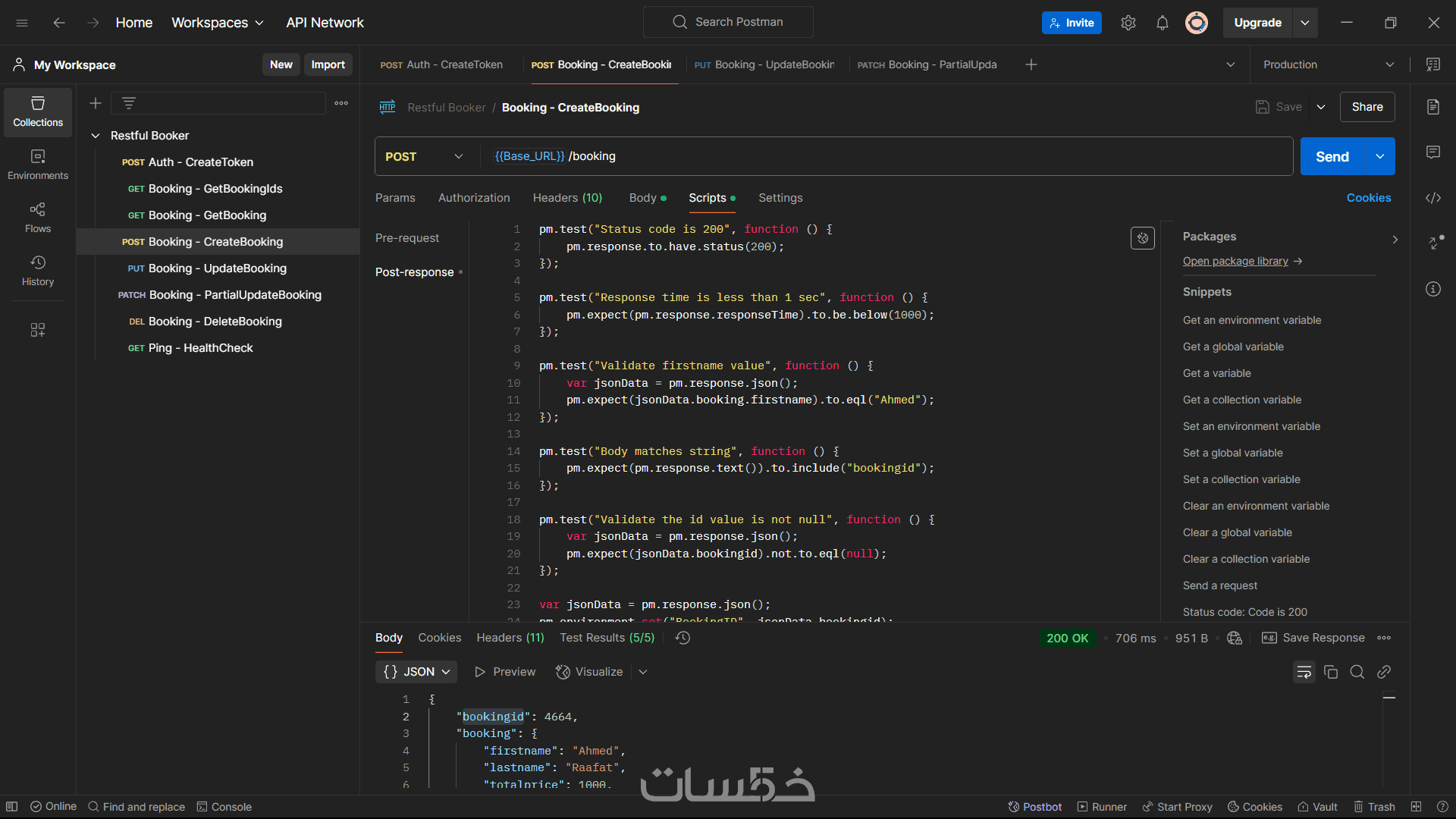Search in response using magnifier icon
The width and height of the screenshot is (1456, 819).
pyautogui.click(x=1357, y=672)
